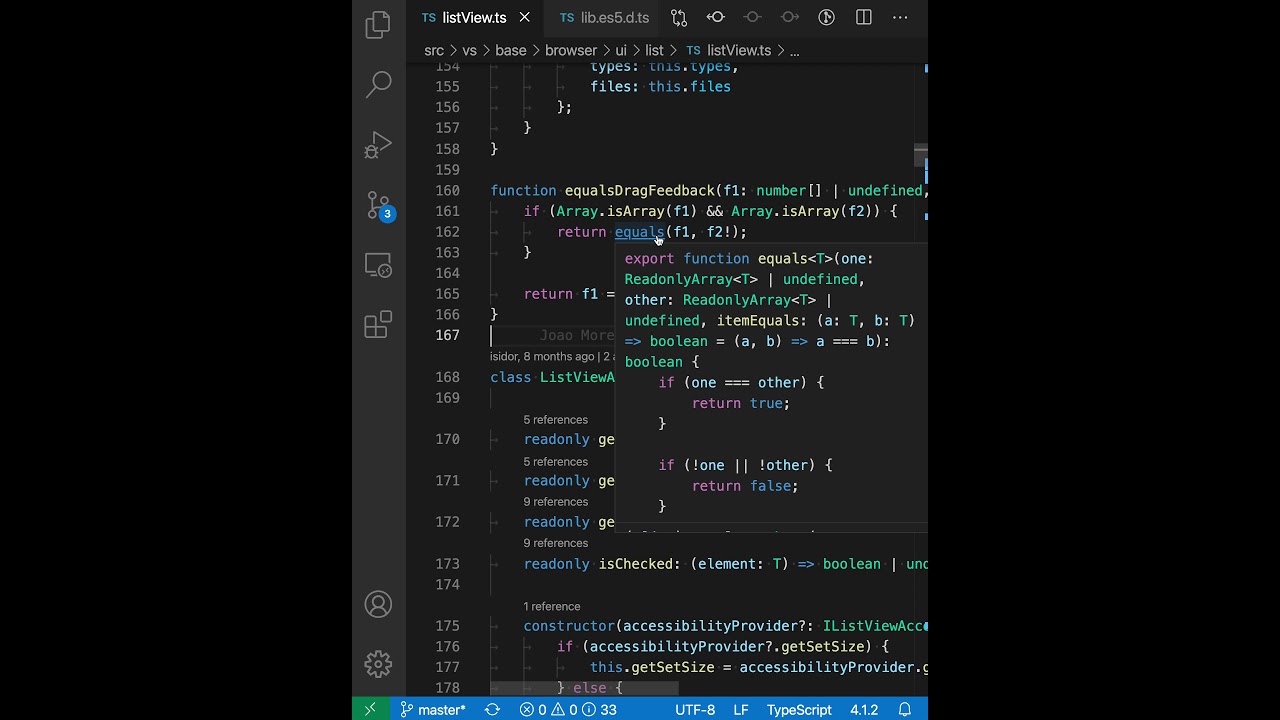Image resolution: width=1280 pixels, height=720 pixels.
Task: Open Problems via errors and warnings count
Action: click(568, 709)
